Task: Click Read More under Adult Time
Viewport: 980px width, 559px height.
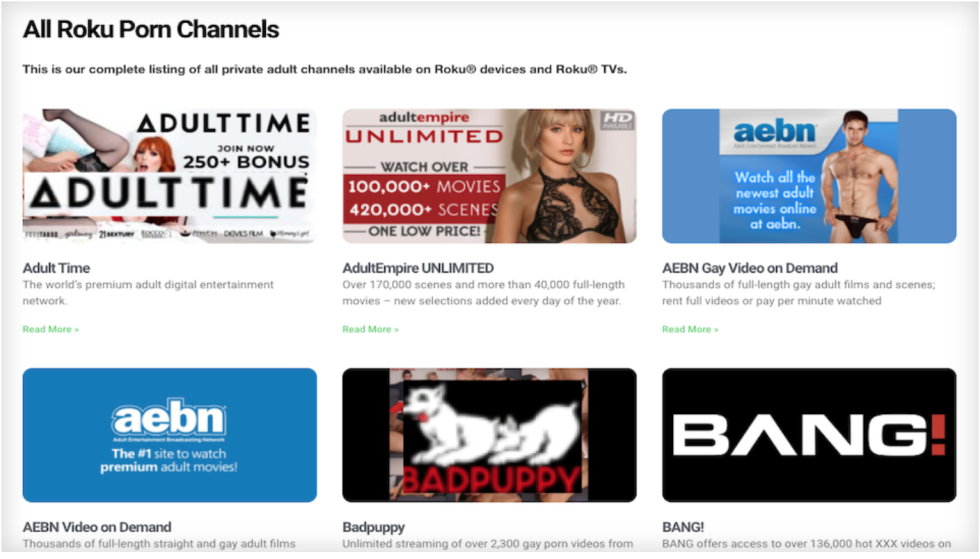Action: coord(50,329)
